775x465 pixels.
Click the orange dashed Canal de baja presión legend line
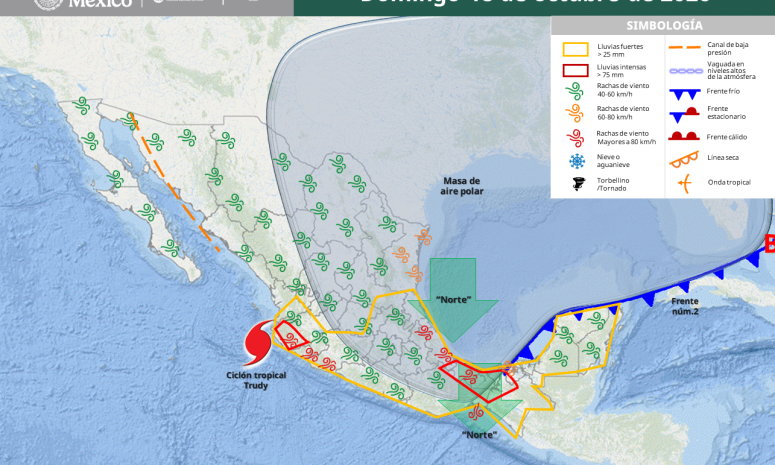tap(685, 47)
